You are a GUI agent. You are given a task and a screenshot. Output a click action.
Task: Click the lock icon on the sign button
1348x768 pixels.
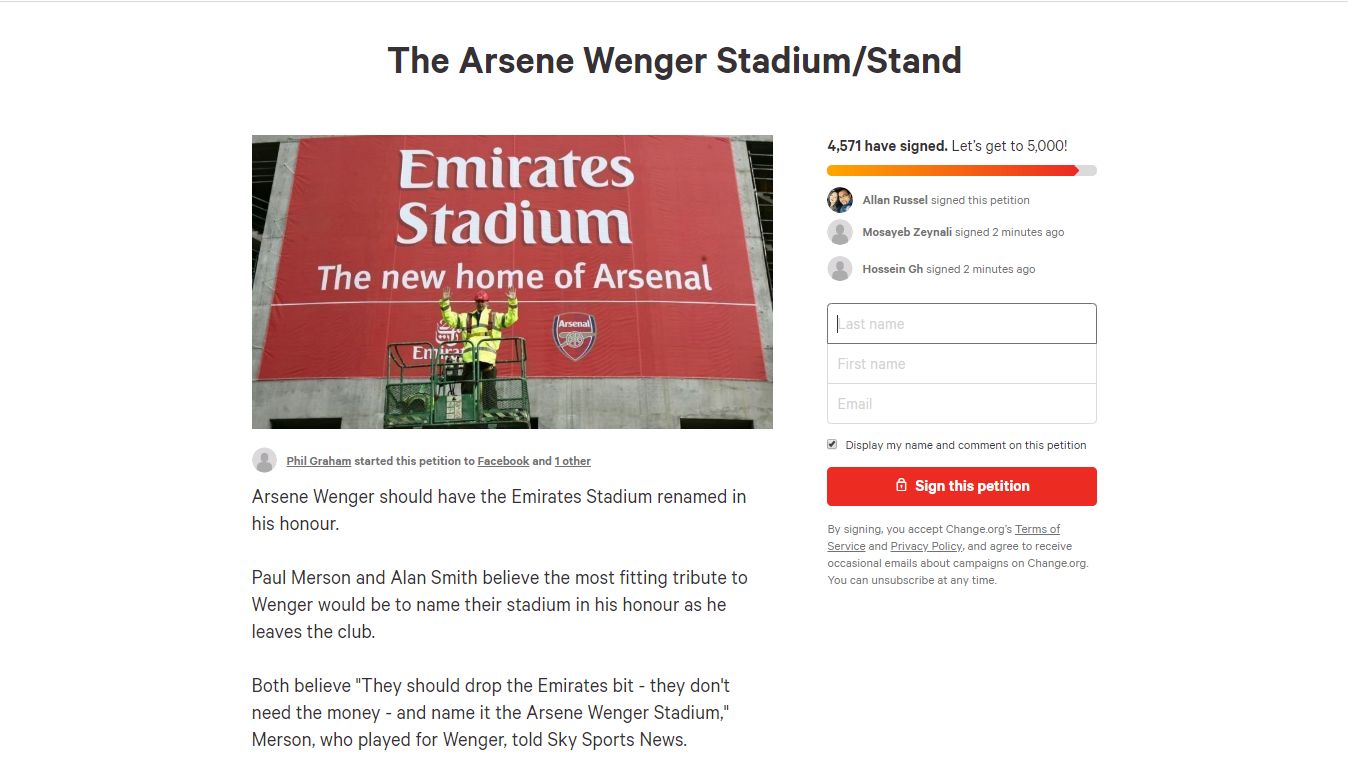(901, 486)
